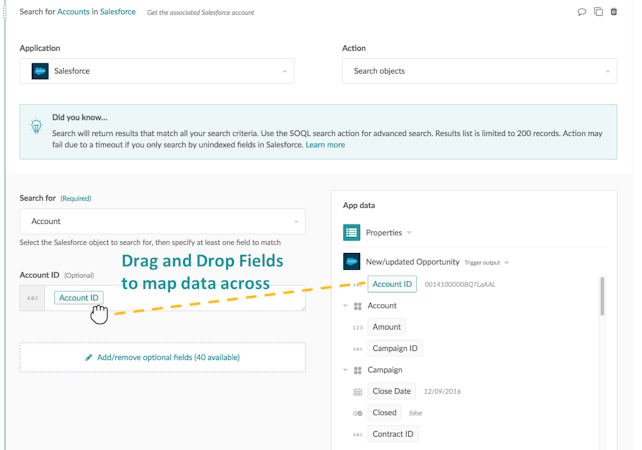This screenshot has height=450, width=642.
Task: Collapse the Campaign tree group
Action: pos(346,370)
